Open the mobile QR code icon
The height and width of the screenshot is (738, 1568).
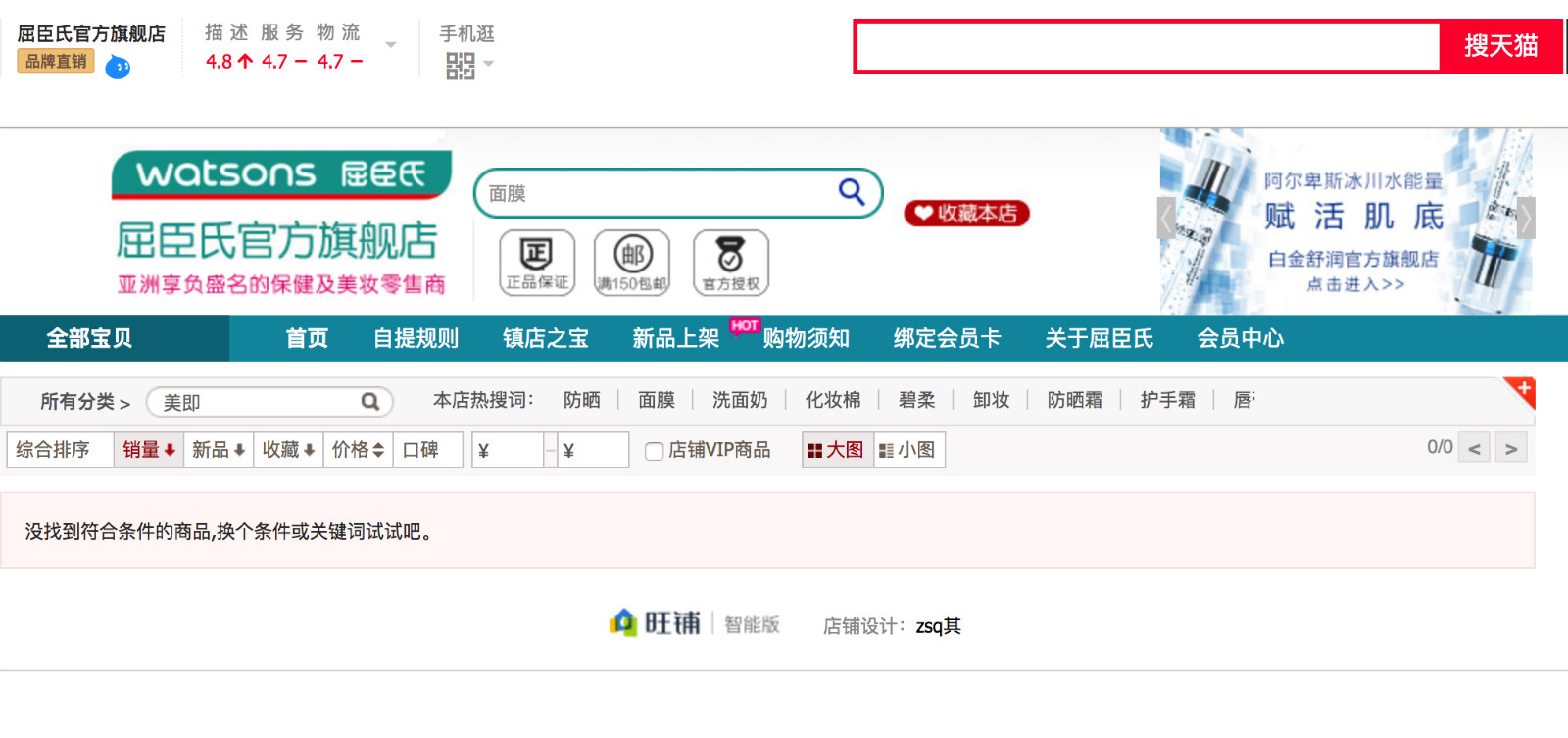click(460, 66)
